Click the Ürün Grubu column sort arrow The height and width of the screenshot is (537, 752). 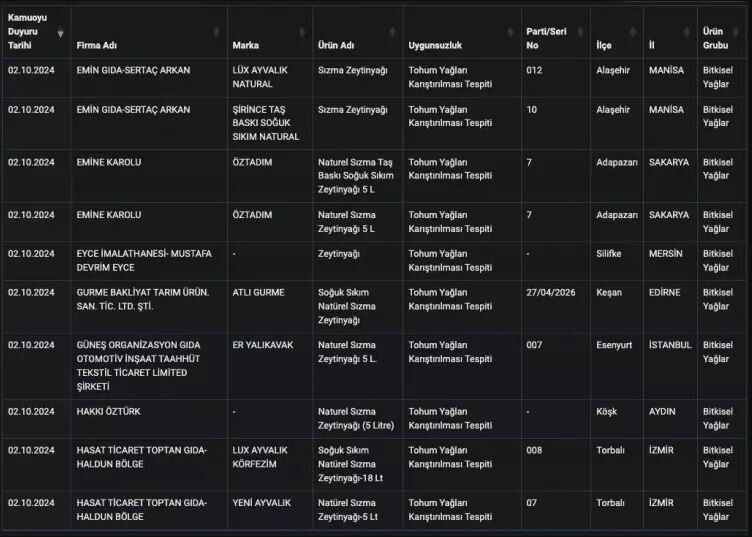(x=739, y=33)
